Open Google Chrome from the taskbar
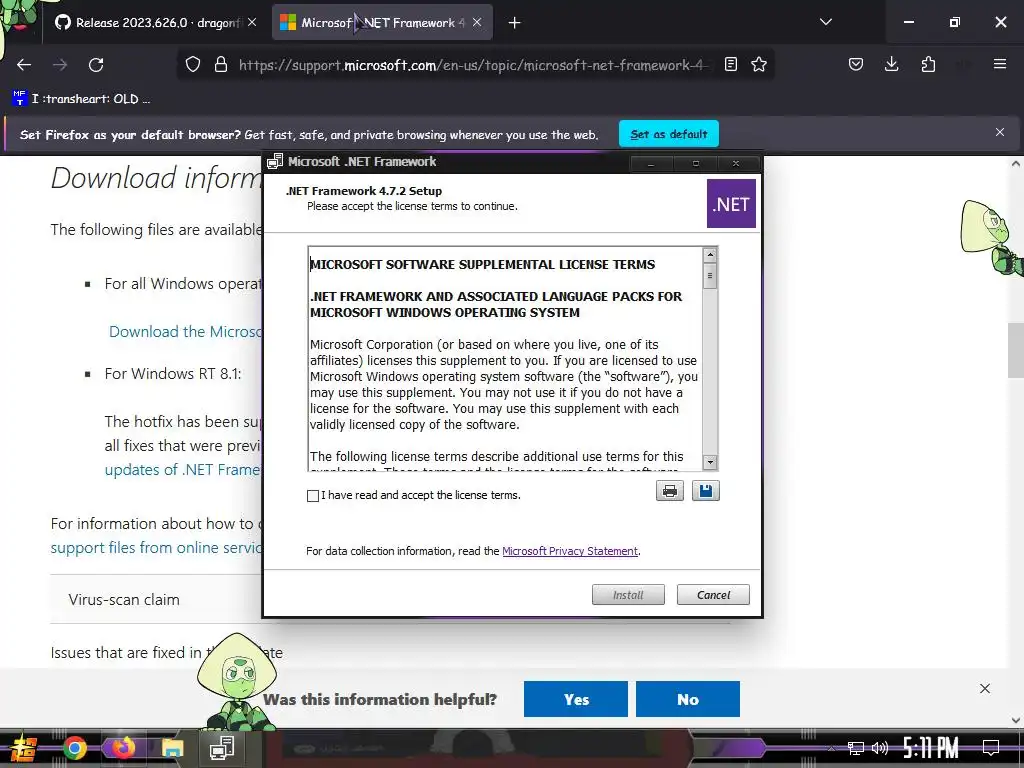Viewport: 1024px width, 768px height. click(74, 748)
